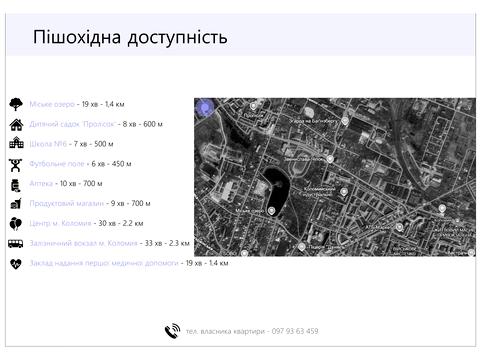Click the school building icon next to Школа №6
The height and width of the screenshot is (360, 480).
click(16, 143)
